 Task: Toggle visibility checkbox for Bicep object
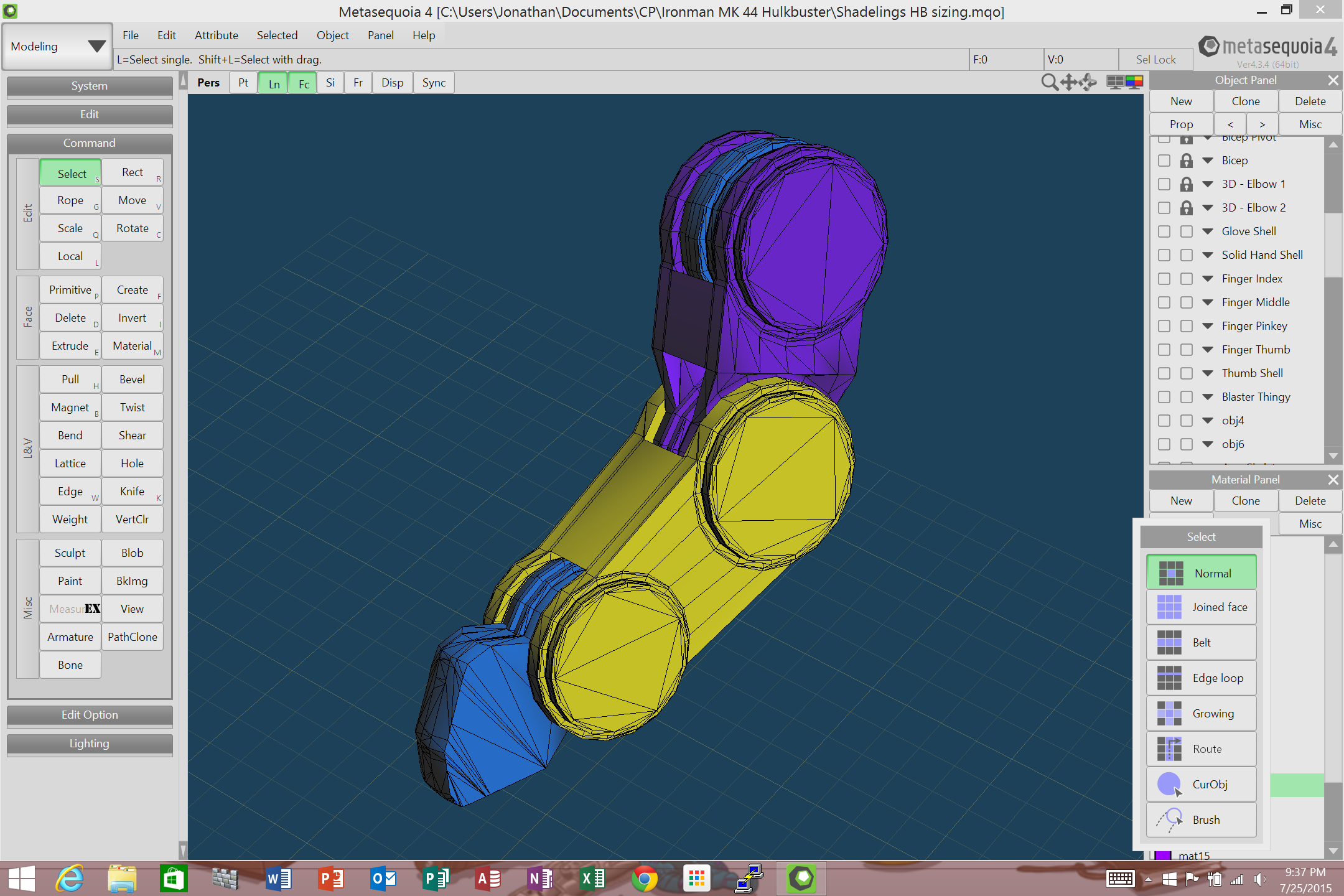pyautogui.click(x=1164, y=161)
